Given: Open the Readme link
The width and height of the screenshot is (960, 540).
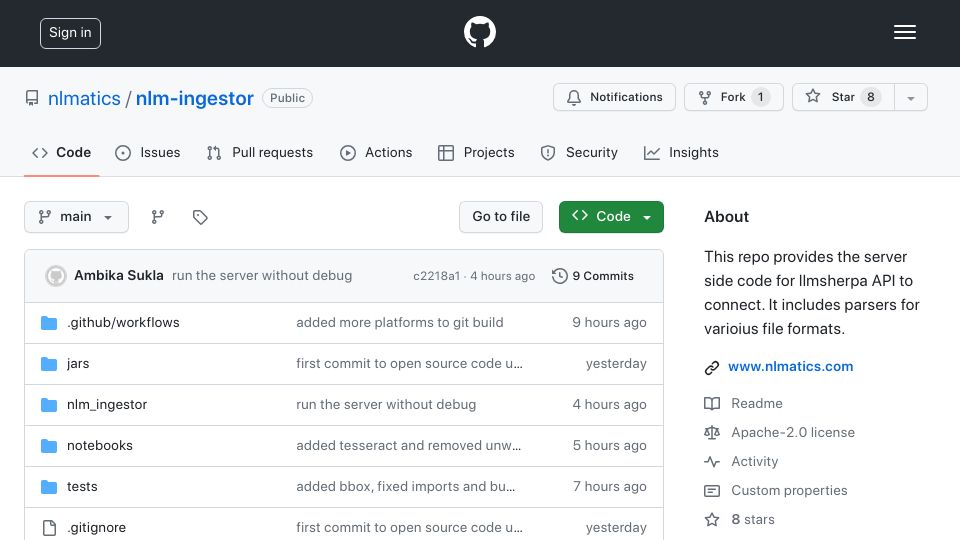Looking at the screenshot, I should coord(757,403).
